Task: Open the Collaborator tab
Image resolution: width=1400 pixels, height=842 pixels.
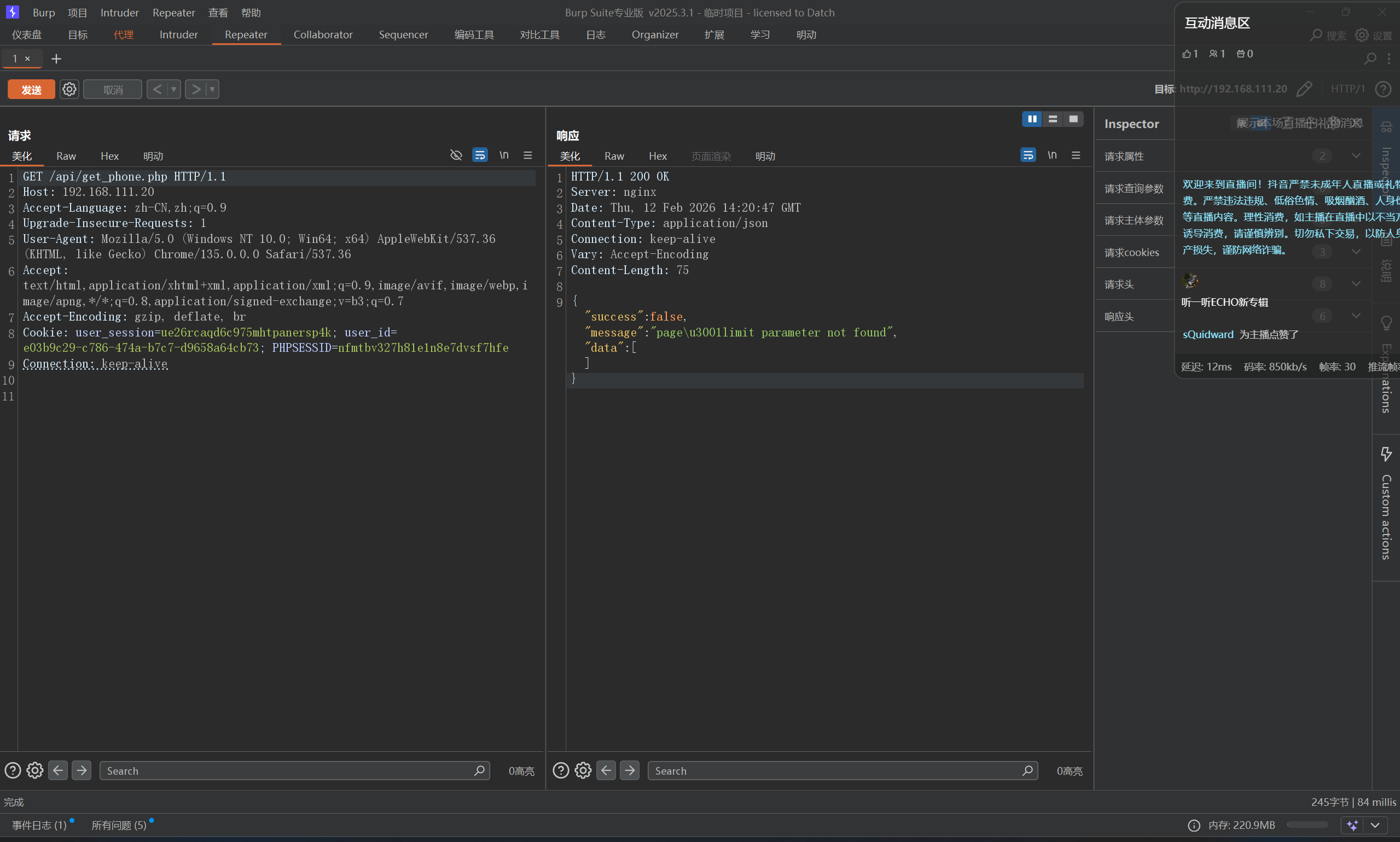Action: (x=323, y=34)
